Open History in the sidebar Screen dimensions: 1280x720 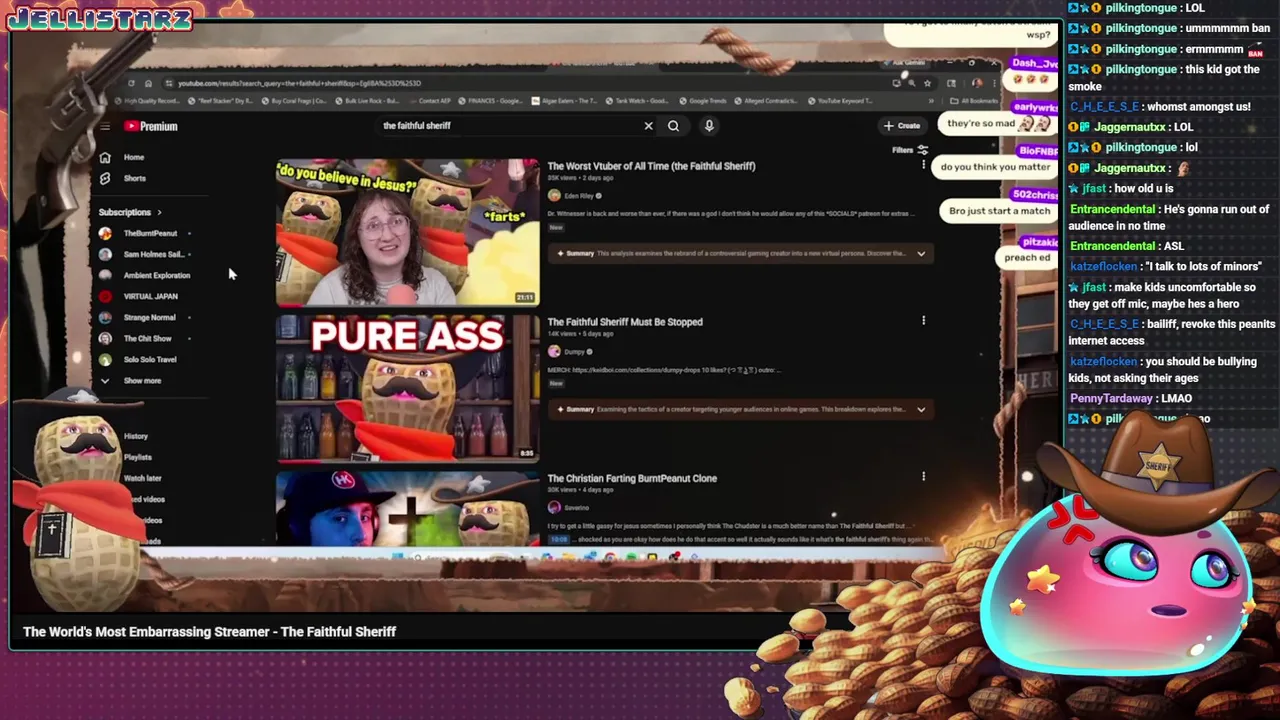coord(135,436)
